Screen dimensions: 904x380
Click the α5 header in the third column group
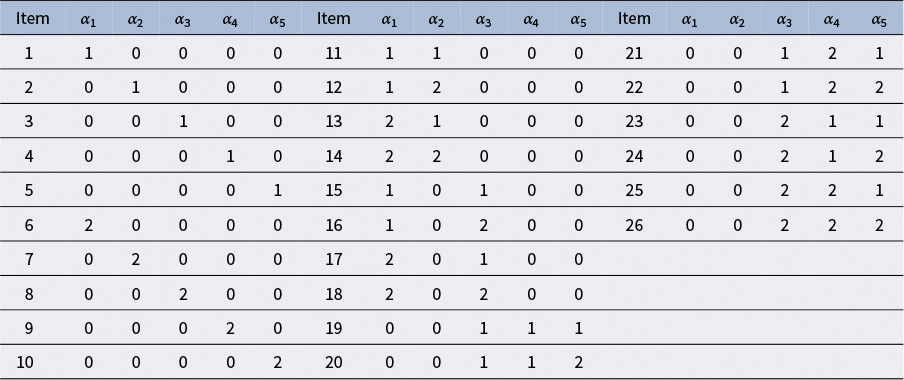[x=879, y=20]
